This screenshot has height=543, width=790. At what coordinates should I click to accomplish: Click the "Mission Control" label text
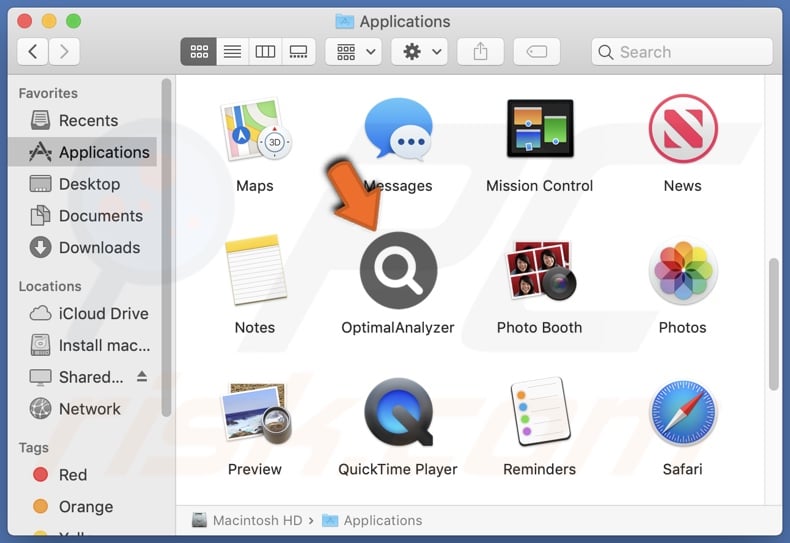(x=540, y=185)
